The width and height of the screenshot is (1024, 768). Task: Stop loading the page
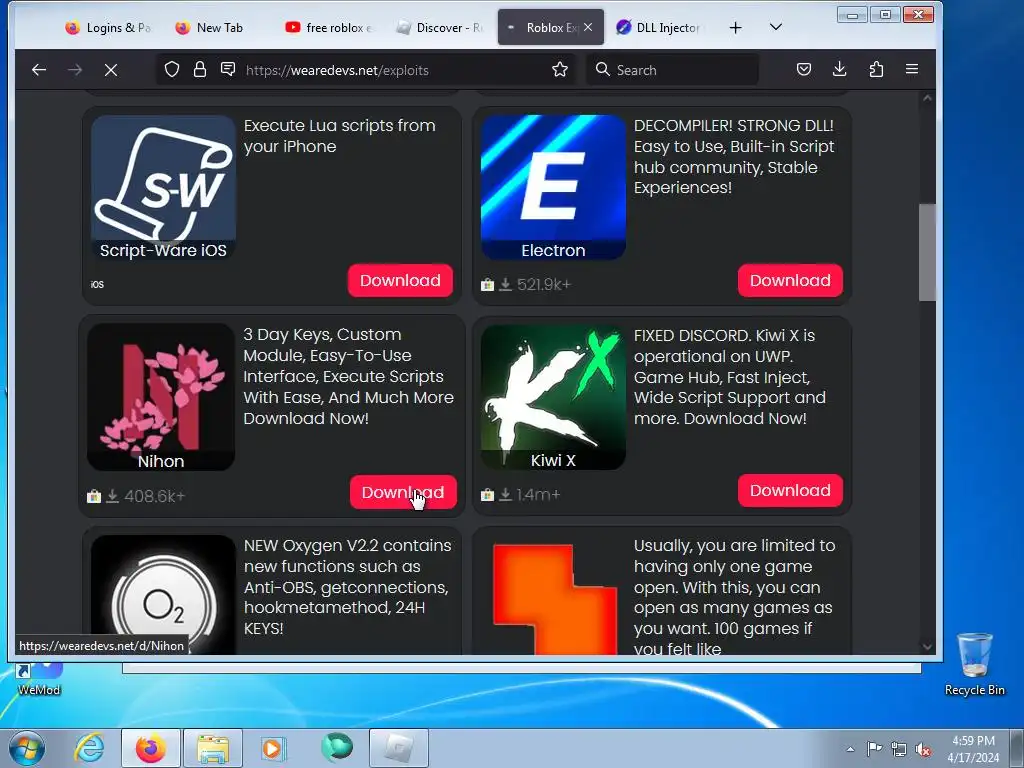pos(111,70)
